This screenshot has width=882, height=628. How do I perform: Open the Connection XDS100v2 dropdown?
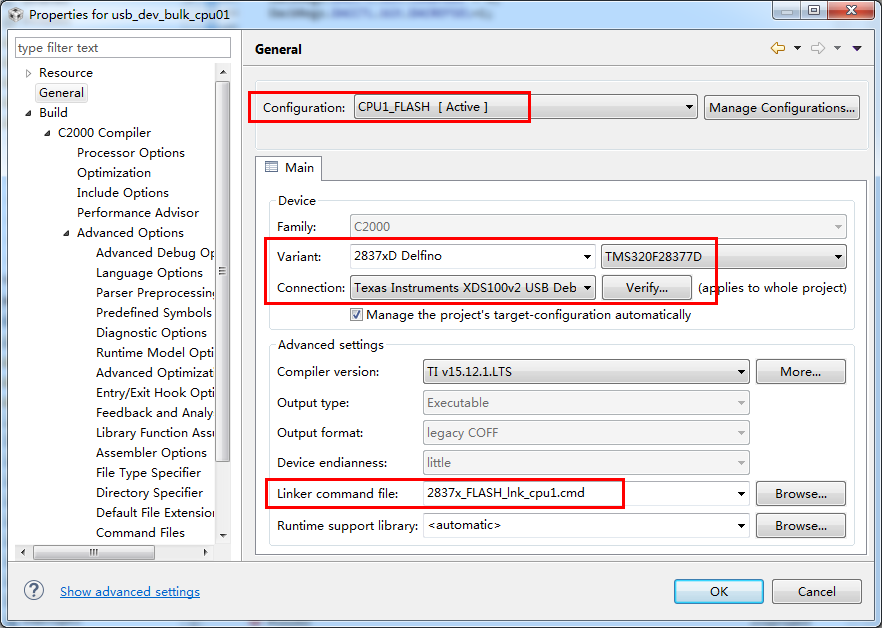click(472, 288)
